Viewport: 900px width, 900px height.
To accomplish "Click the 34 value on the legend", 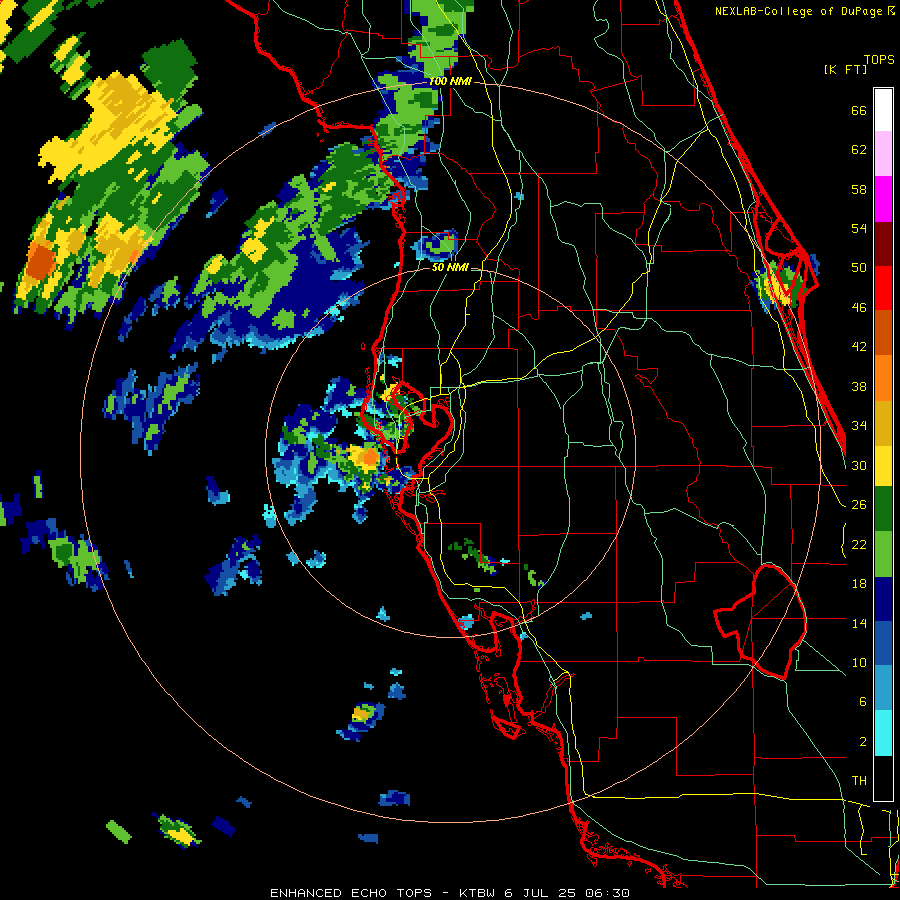I will coord(859,426).
